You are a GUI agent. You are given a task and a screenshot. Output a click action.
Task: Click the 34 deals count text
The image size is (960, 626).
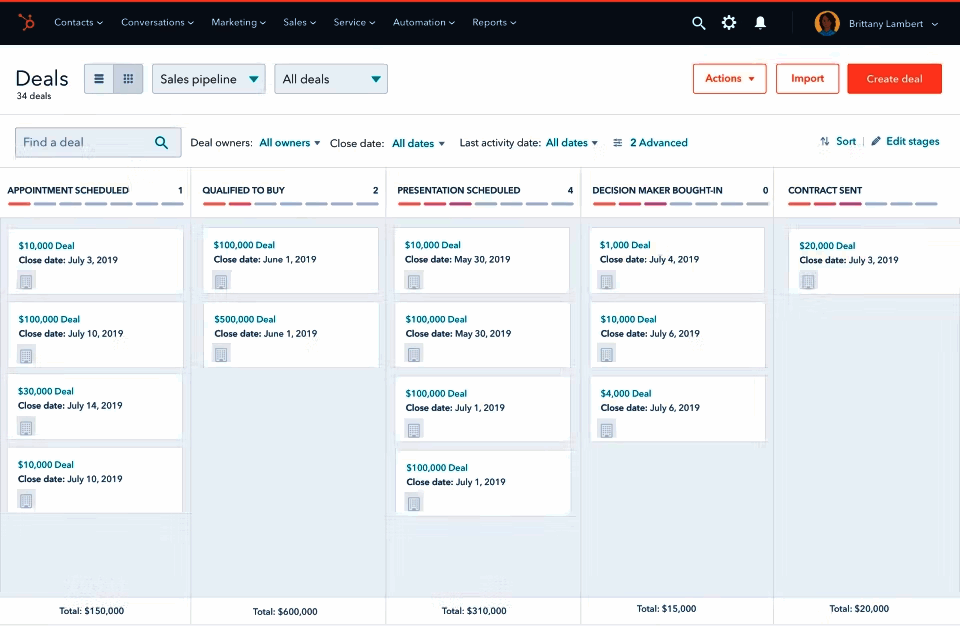(34, 96)
